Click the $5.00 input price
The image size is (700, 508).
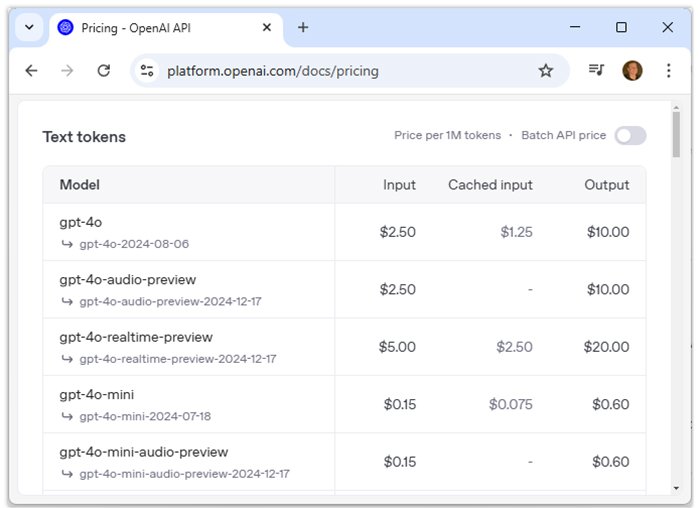tap(397, 347)
